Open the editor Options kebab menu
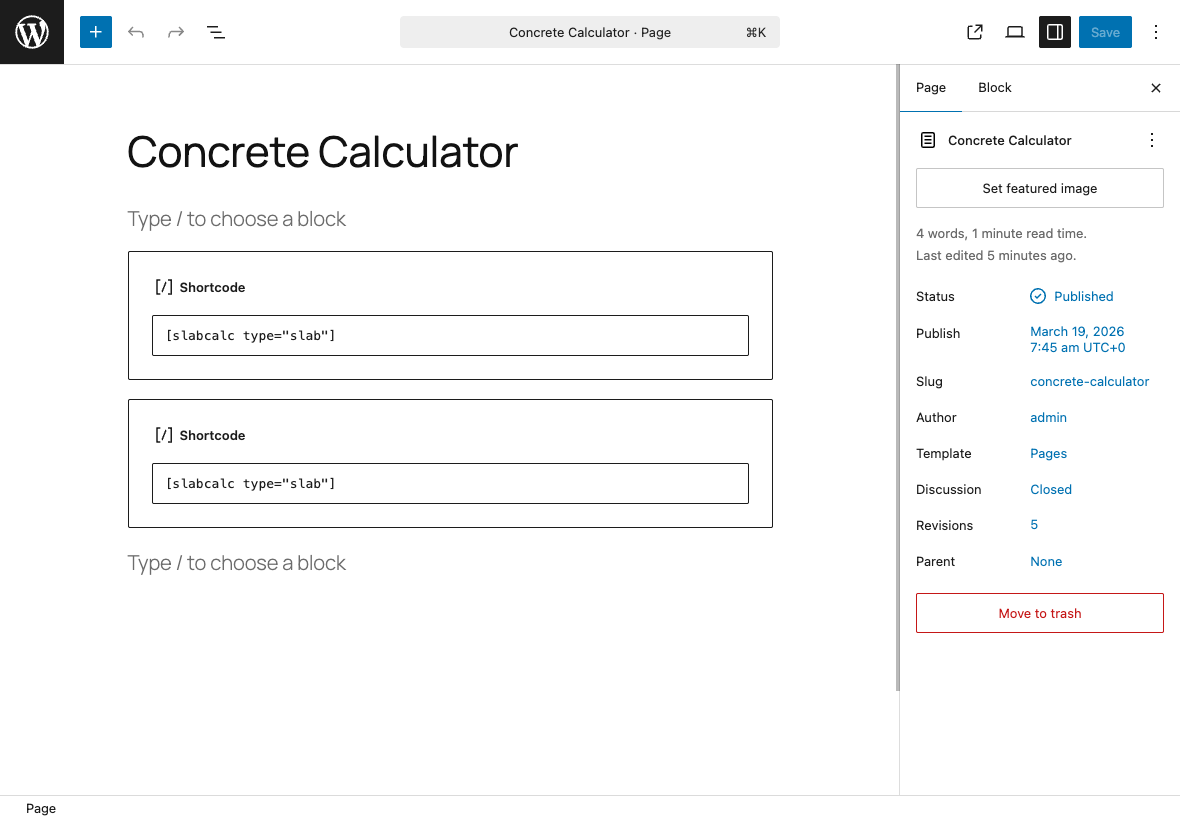 point(1155,32)
